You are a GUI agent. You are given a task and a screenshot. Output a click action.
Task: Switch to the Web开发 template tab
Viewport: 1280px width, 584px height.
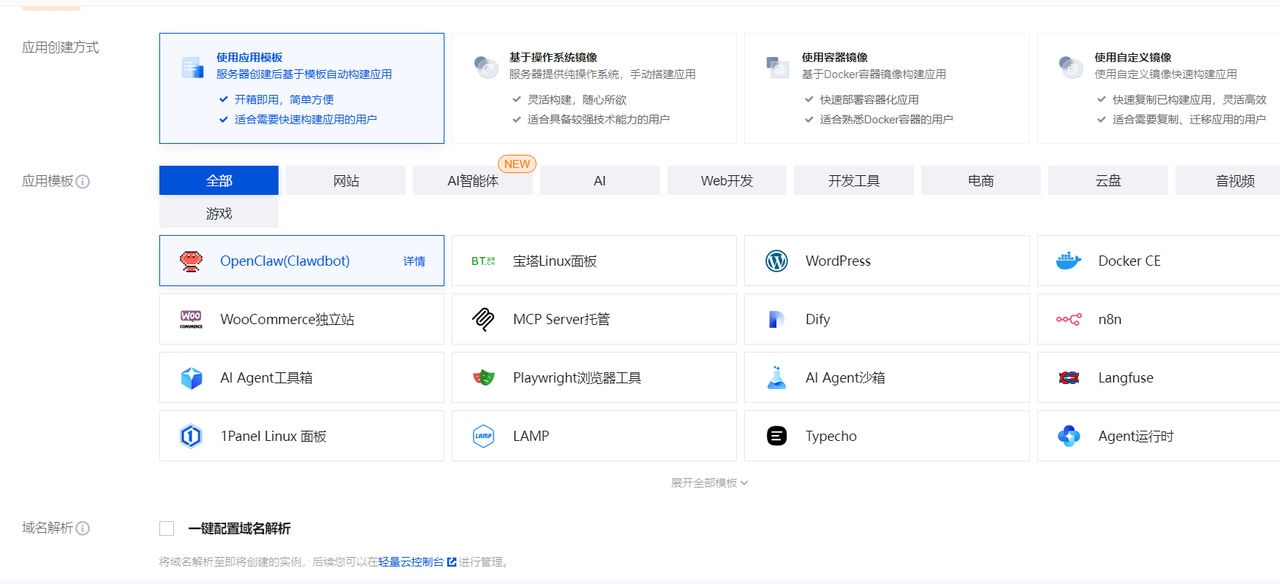727,181
